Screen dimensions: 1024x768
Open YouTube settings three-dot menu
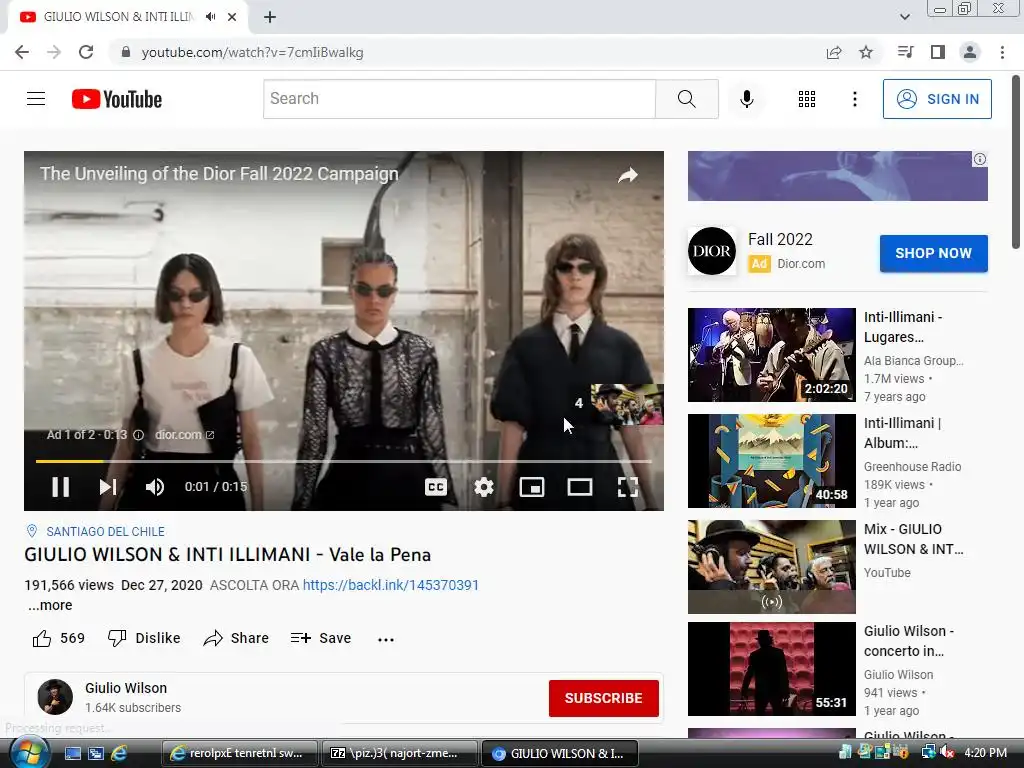[854, 99]
